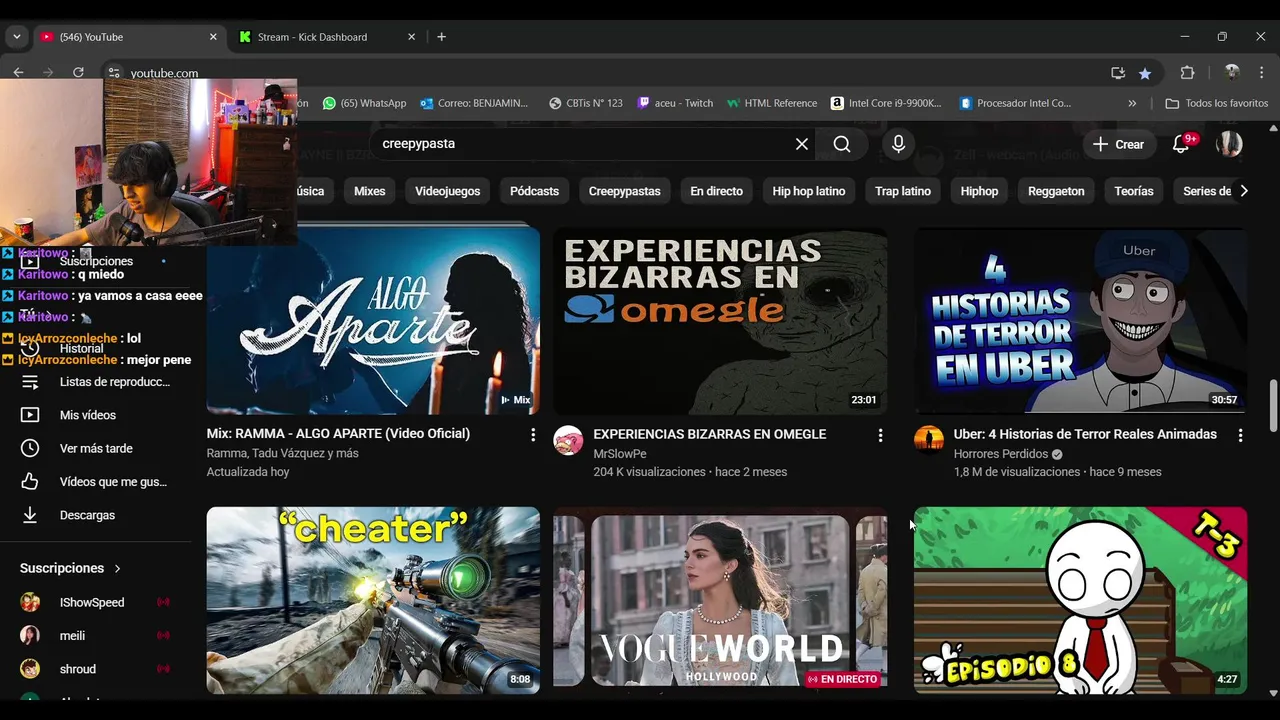Select the Teorías filter chip
This screenshot has width=1280, height=720.
(1134, 191)
